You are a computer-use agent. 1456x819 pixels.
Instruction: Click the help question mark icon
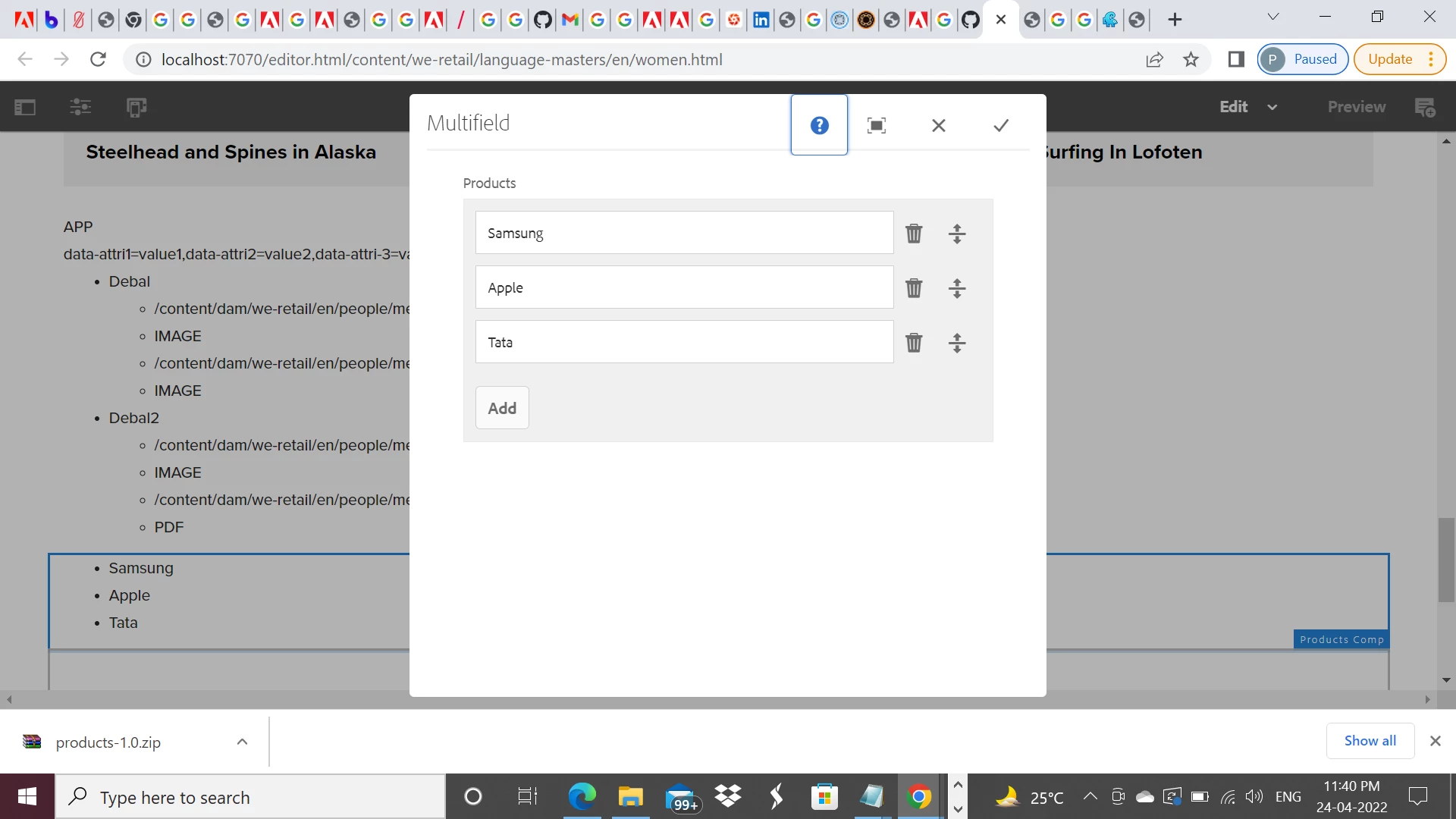click(x=819, y=125)
